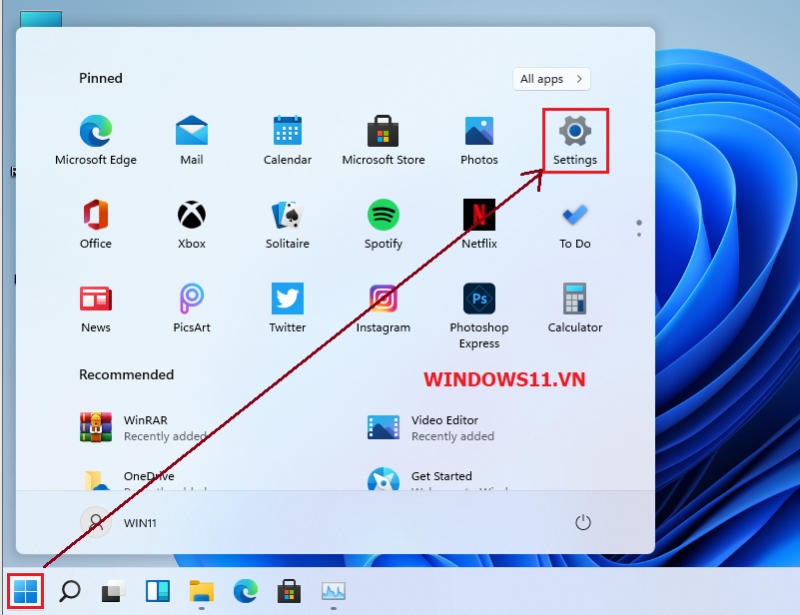Click the All apps button
The width and height of the screenshot is (800, 615).
(x=552, y=79)
